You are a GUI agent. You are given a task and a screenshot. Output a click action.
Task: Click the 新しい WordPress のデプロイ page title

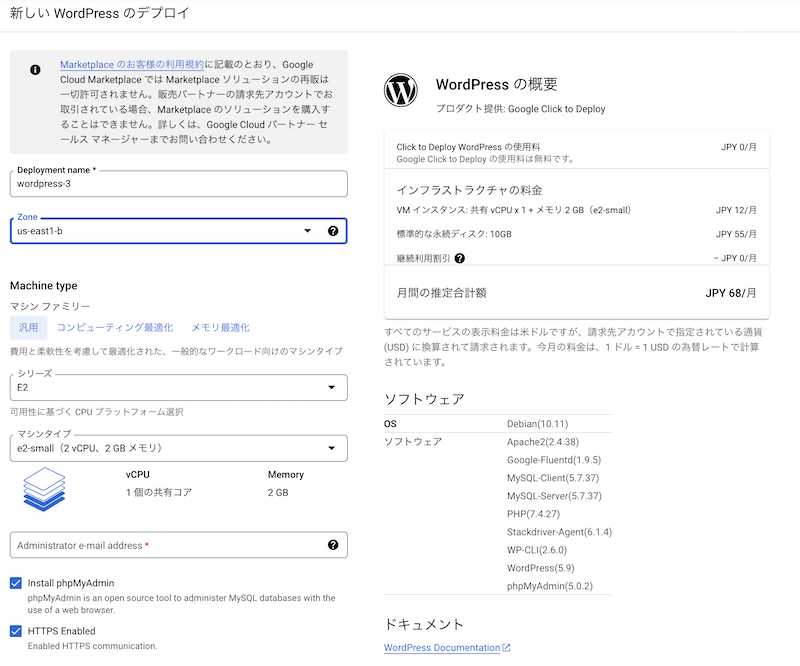tap(99, 13)
